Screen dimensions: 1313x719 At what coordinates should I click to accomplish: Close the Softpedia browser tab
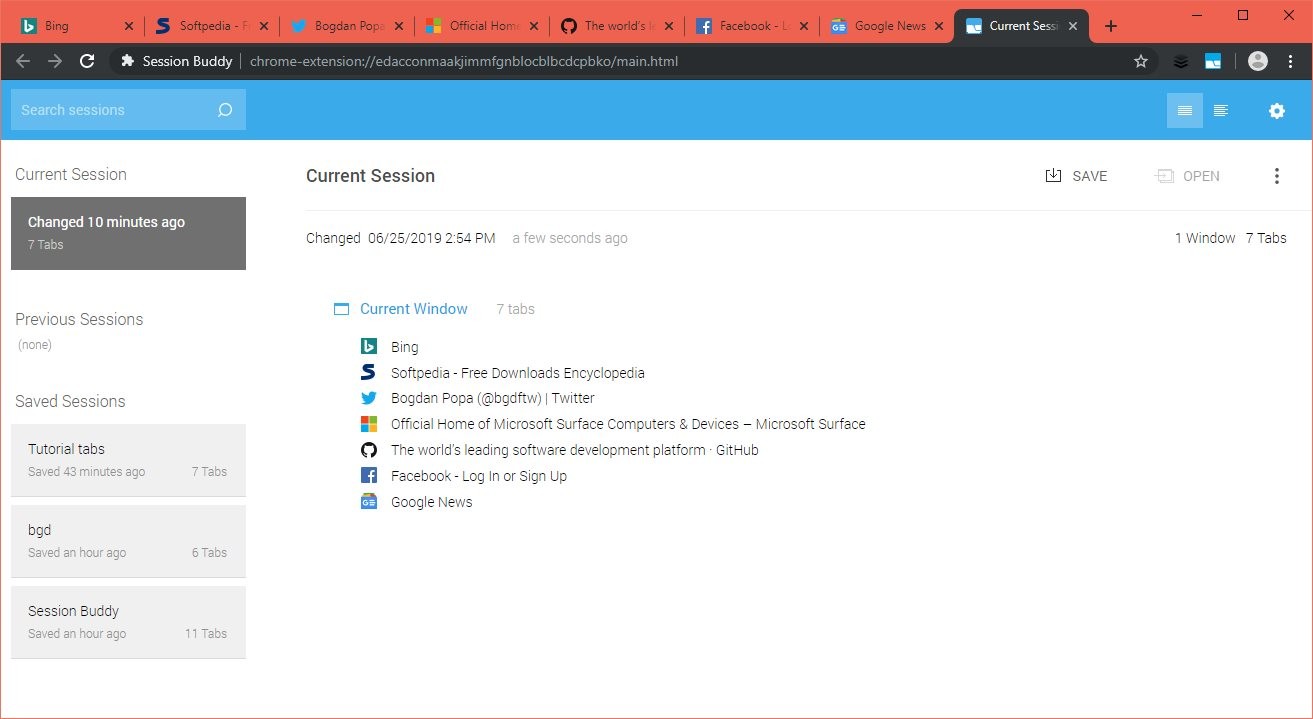click(x=263, y=26)
